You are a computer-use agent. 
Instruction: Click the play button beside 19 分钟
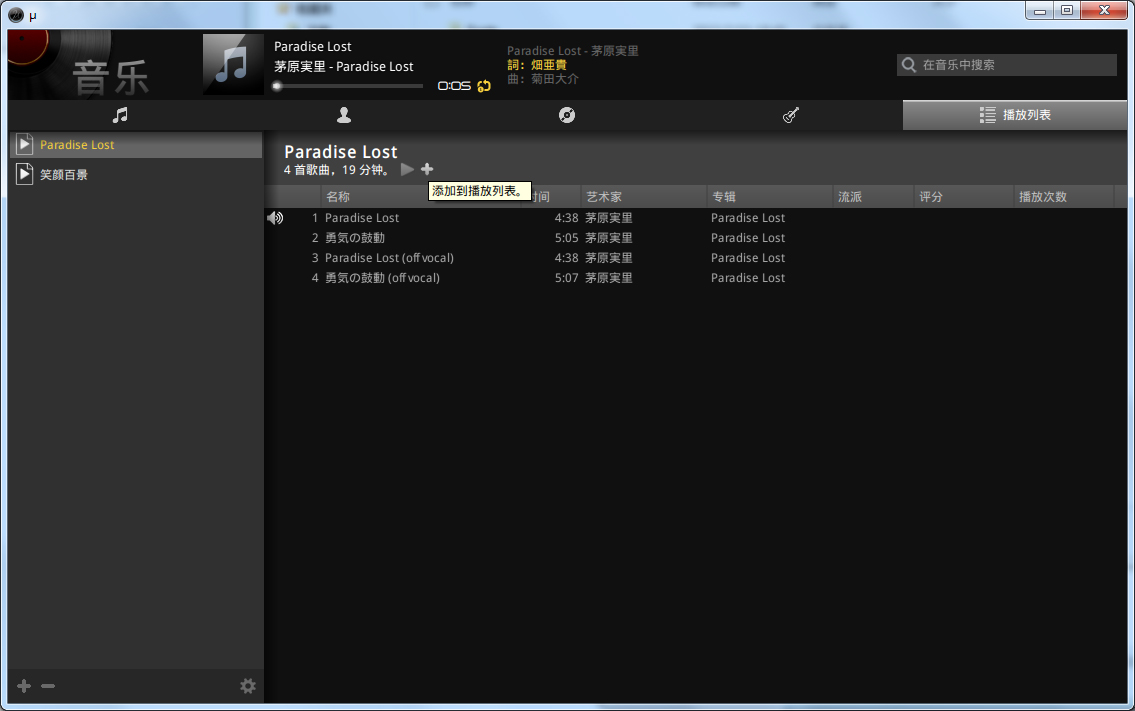point(408,169)
